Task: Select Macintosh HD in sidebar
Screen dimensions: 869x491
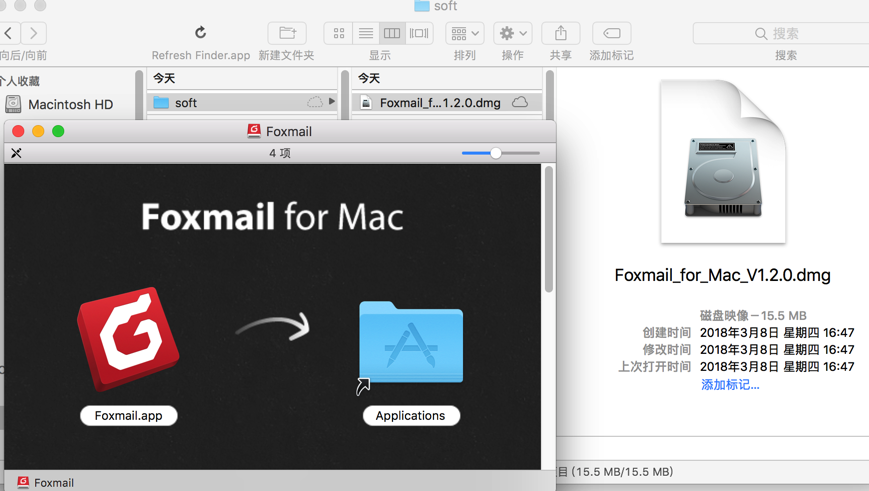Action: pyautogui.click(x=68, y=104)
